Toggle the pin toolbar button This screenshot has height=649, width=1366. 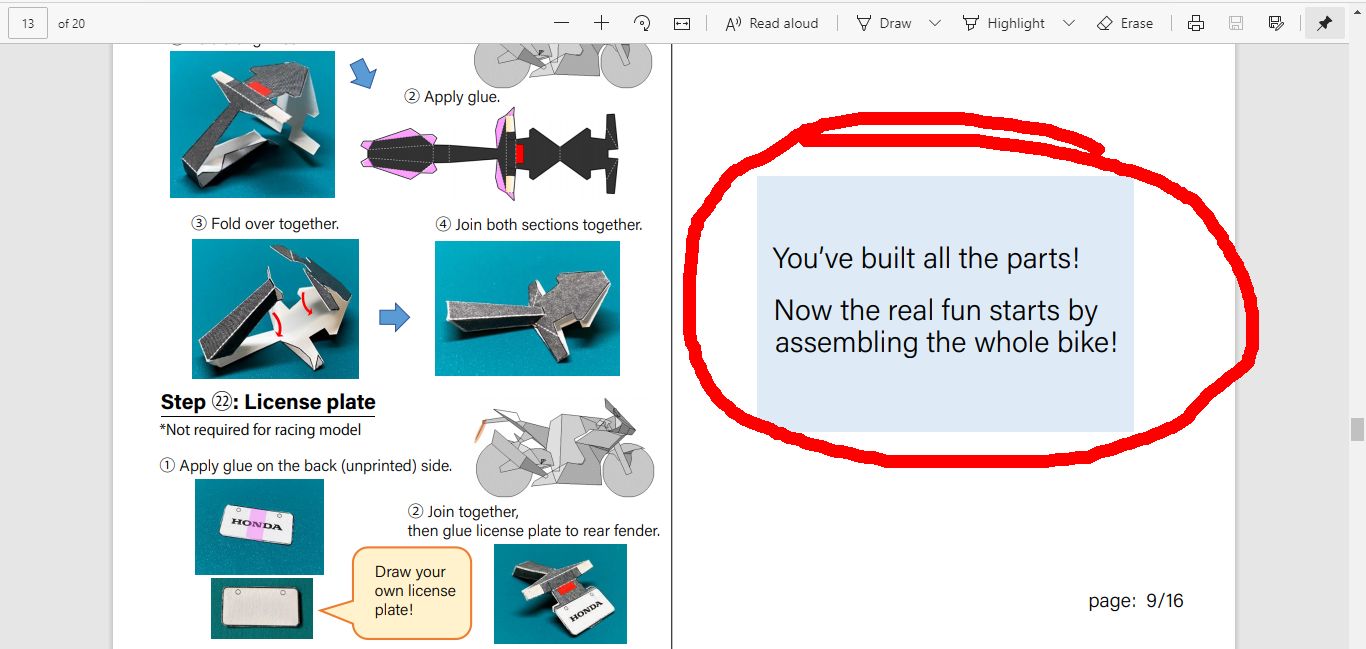click(1324, 23)
